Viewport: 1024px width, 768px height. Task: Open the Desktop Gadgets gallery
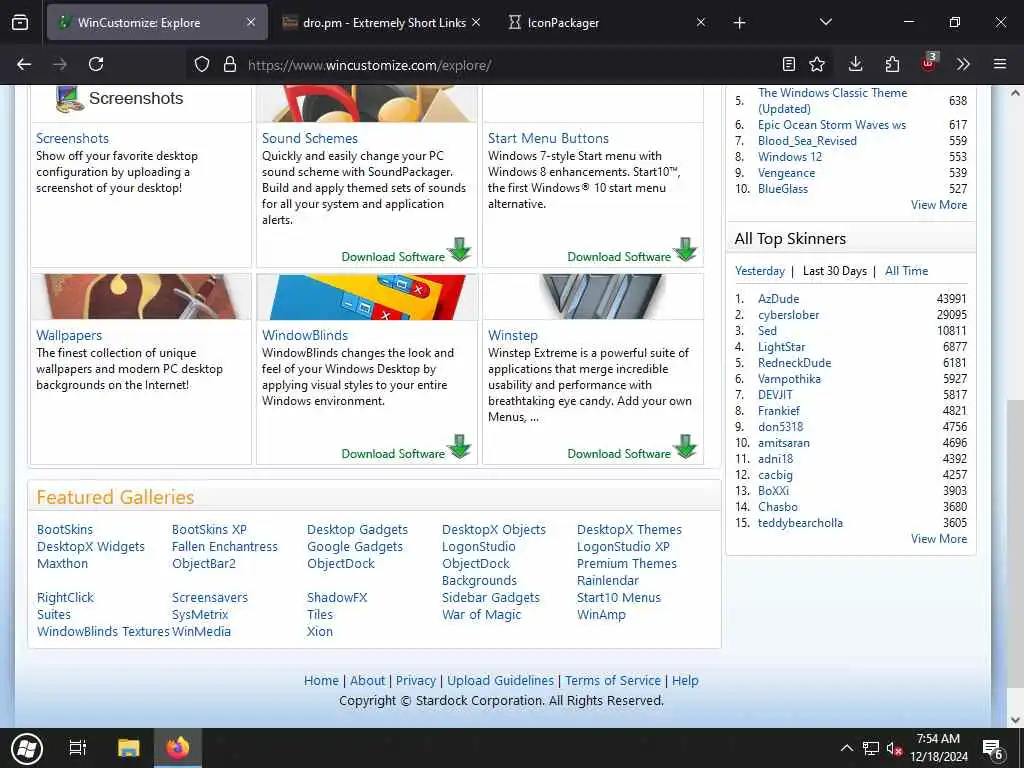pos(357,530)
